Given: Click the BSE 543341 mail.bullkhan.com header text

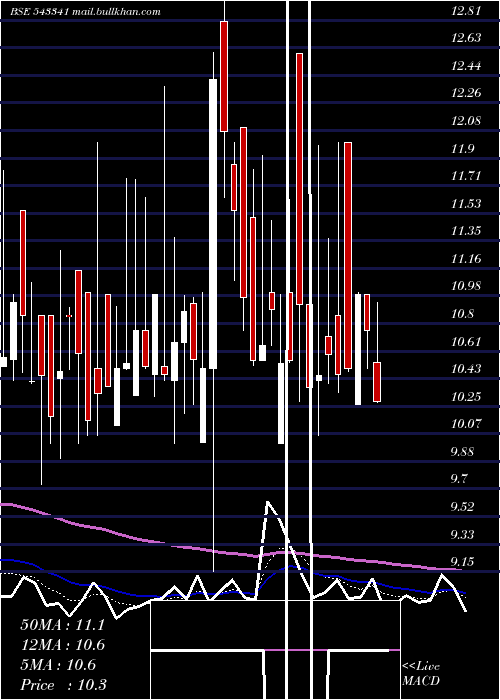Looking at the screenshot, I should (x=85, y=12).
